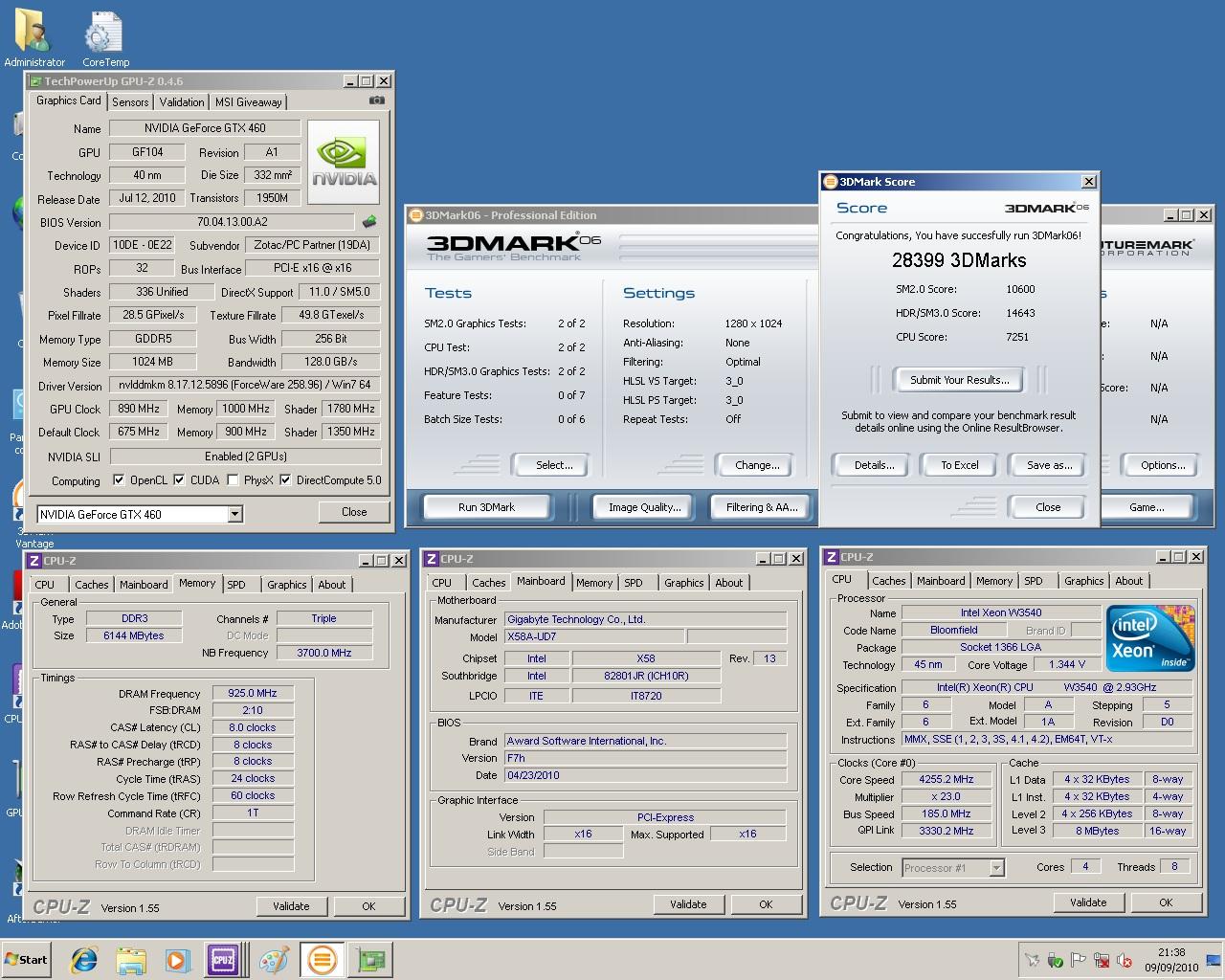
Task: Click the CPU-Z Memory window title icon
Action: point(34,561)
